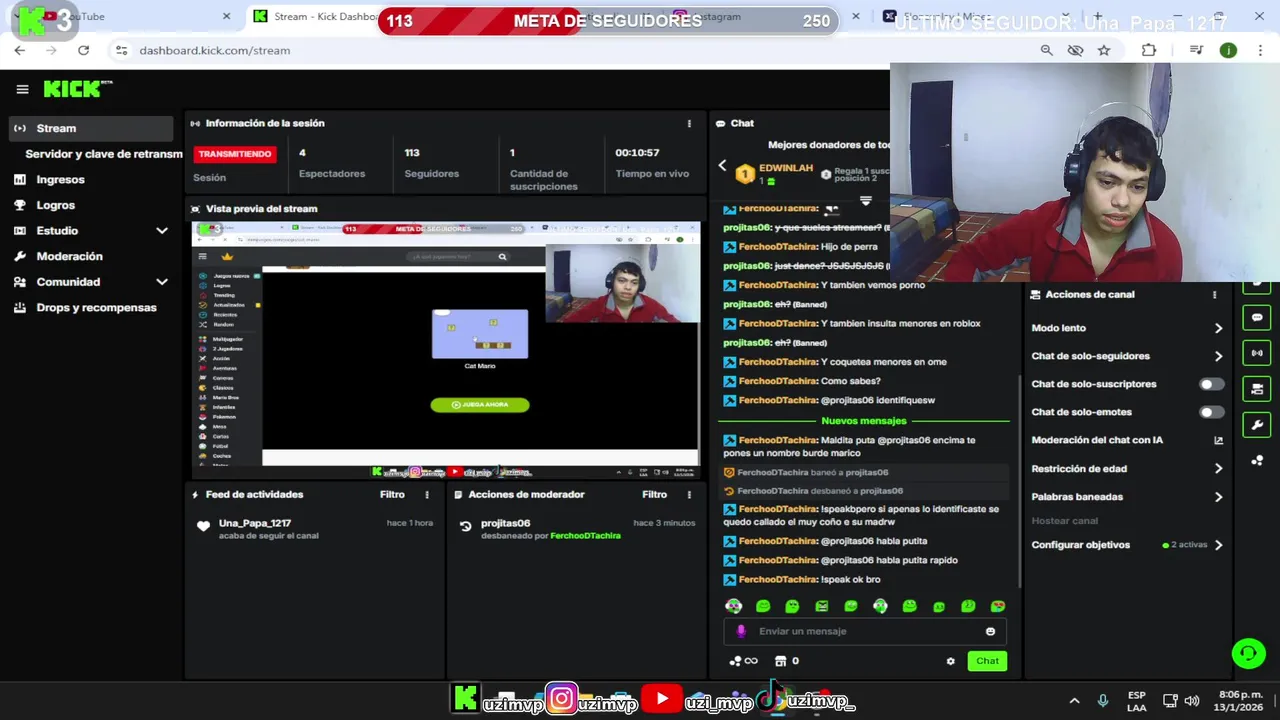This screenshot has height=720, width=1280.
Task: Open Una_Papa_1217 in the activity feed
Action: coord(255,523)
